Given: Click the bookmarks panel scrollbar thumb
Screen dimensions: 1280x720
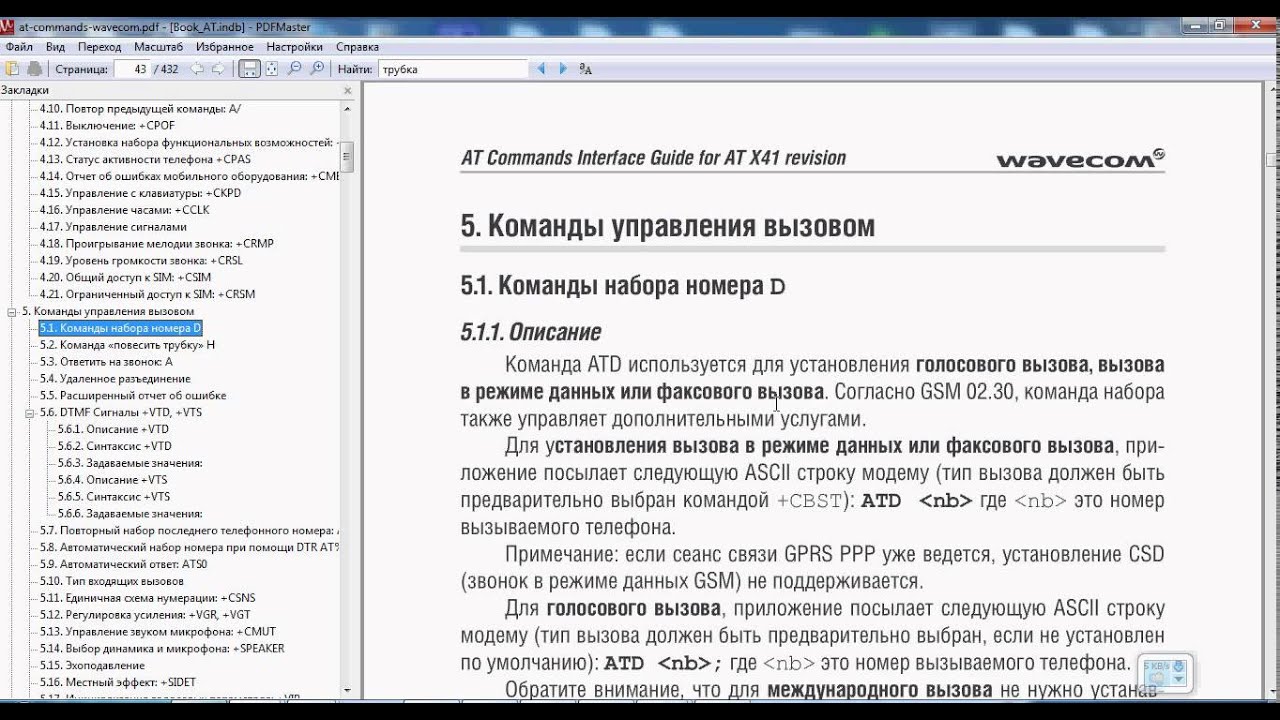Looking at the screenshot, I should [347, 156].
